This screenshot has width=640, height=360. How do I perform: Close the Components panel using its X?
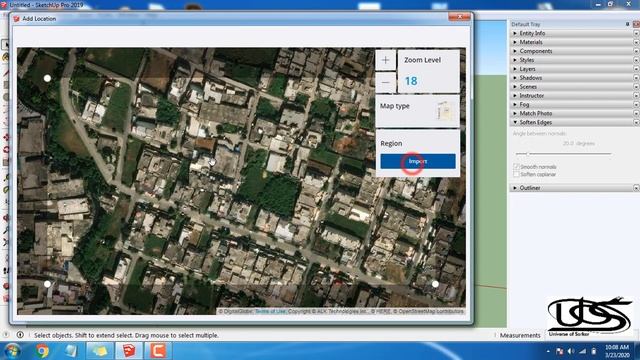[x=636, y=51]
